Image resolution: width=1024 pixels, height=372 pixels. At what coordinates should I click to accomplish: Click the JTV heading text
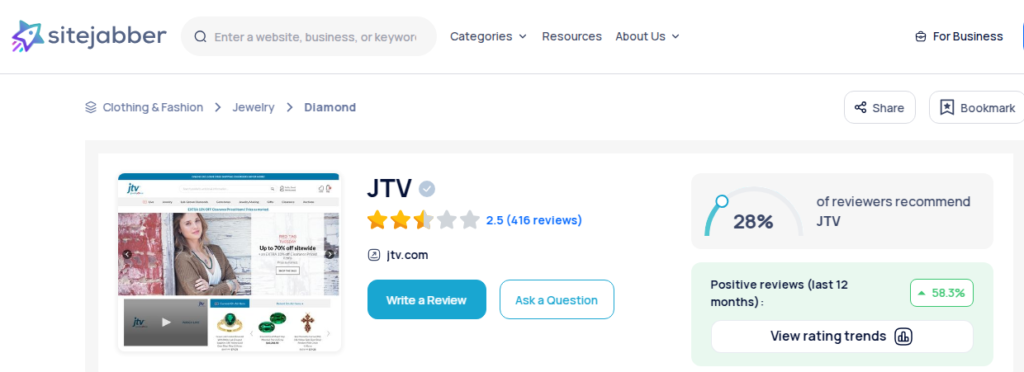point(389,189)
